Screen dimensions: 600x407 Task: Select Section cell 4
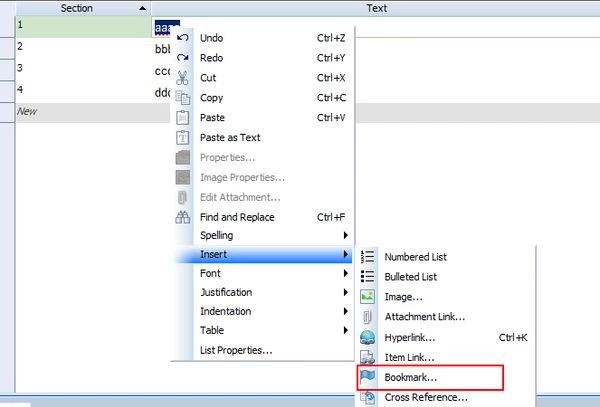click(x=83, y=91)
